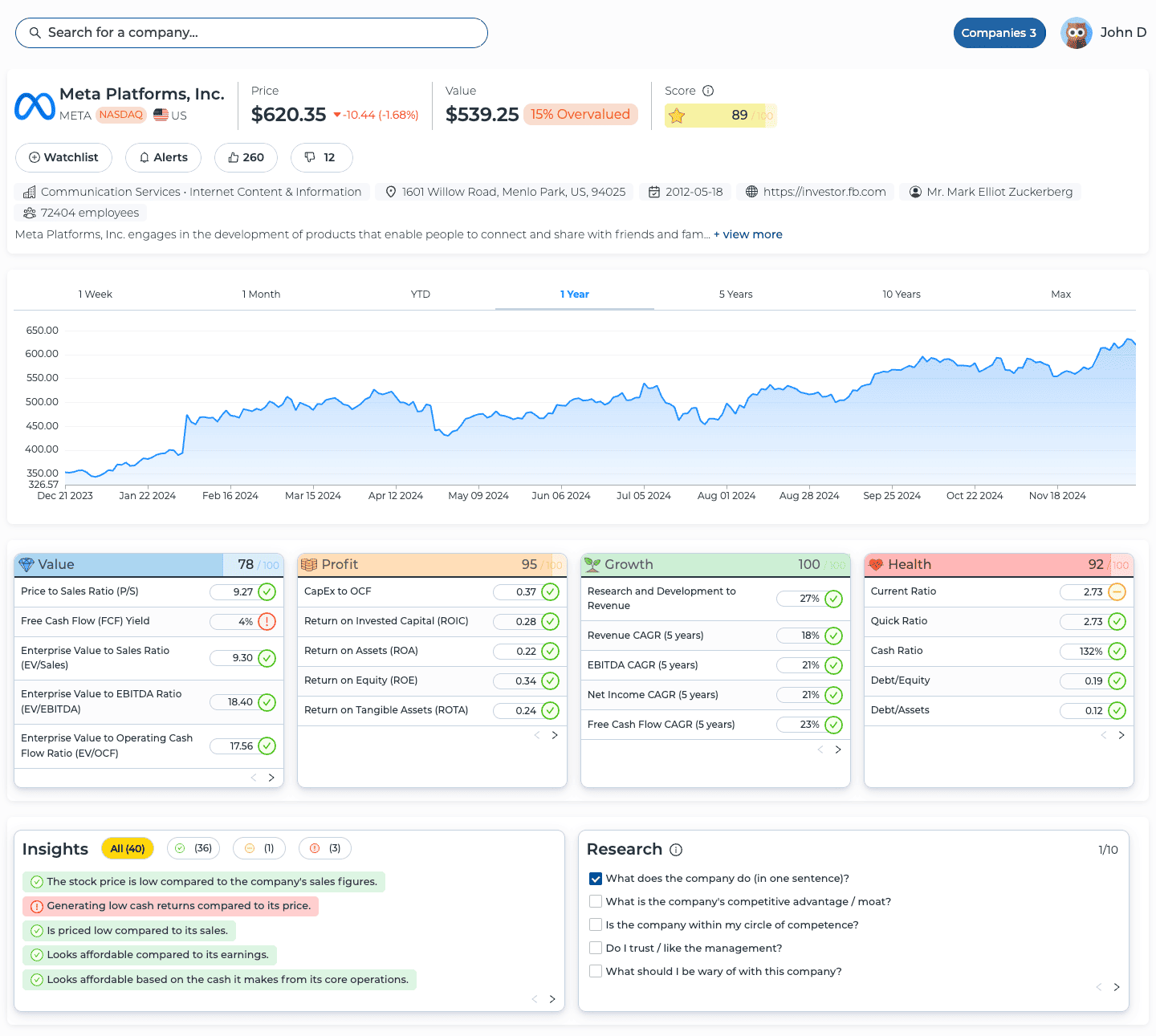Click the building icon beside Communication Services
Image resolution: width=1156 pixels, height=1036 pixels.
[30, 192]
